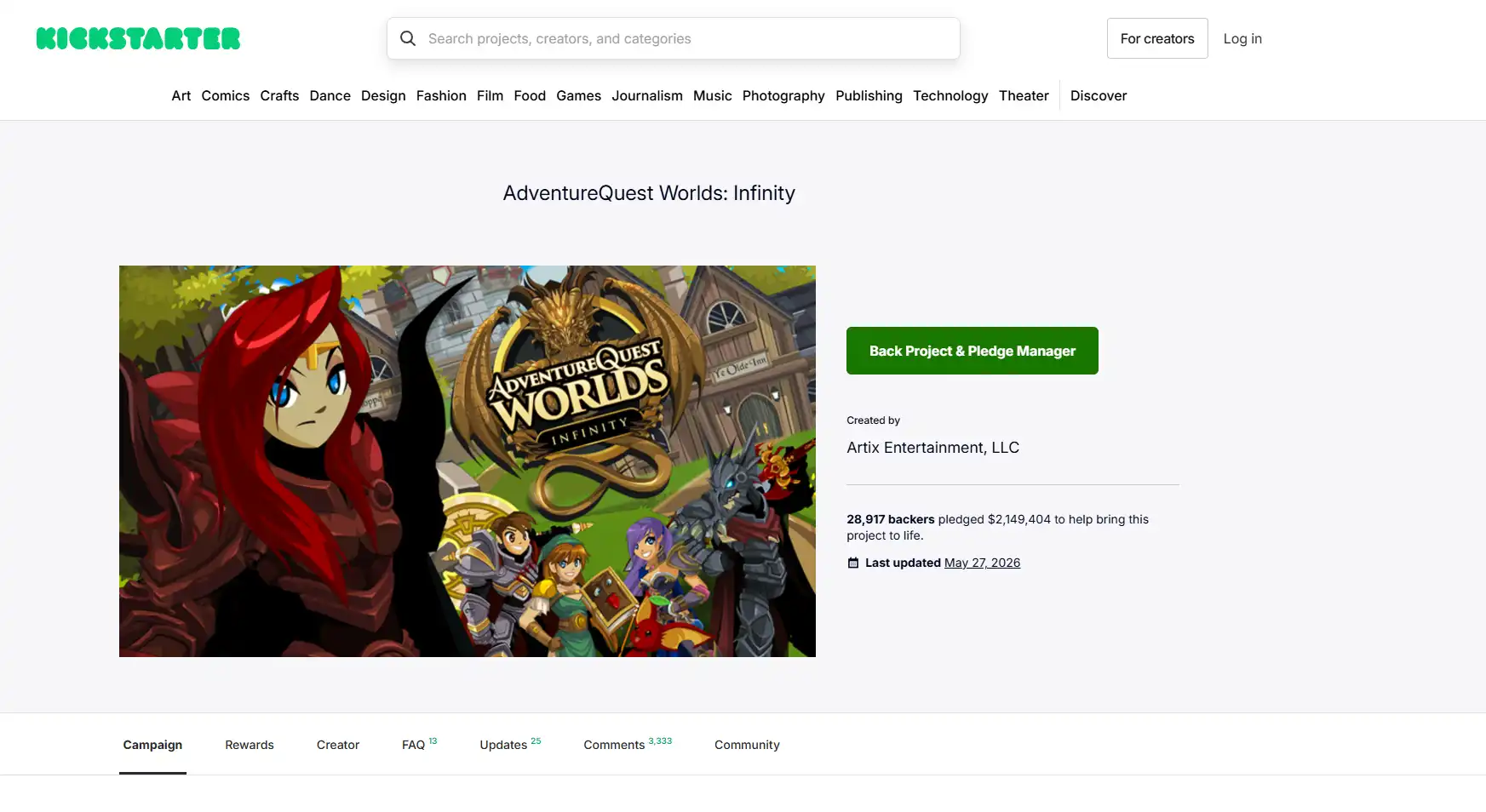
Task: Click the Kickstarter logo
Action: pos(138,38)
